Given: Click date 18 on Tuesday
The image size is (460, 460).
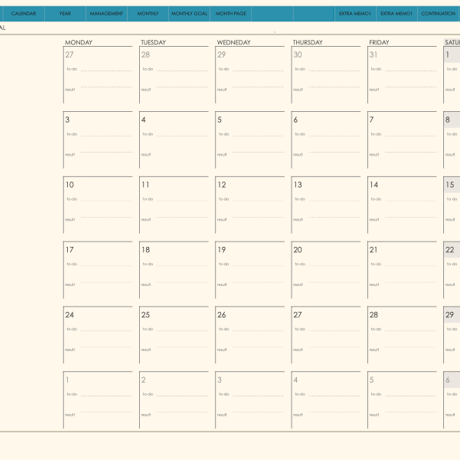Looking at the screenshot, I should (146, 250).
